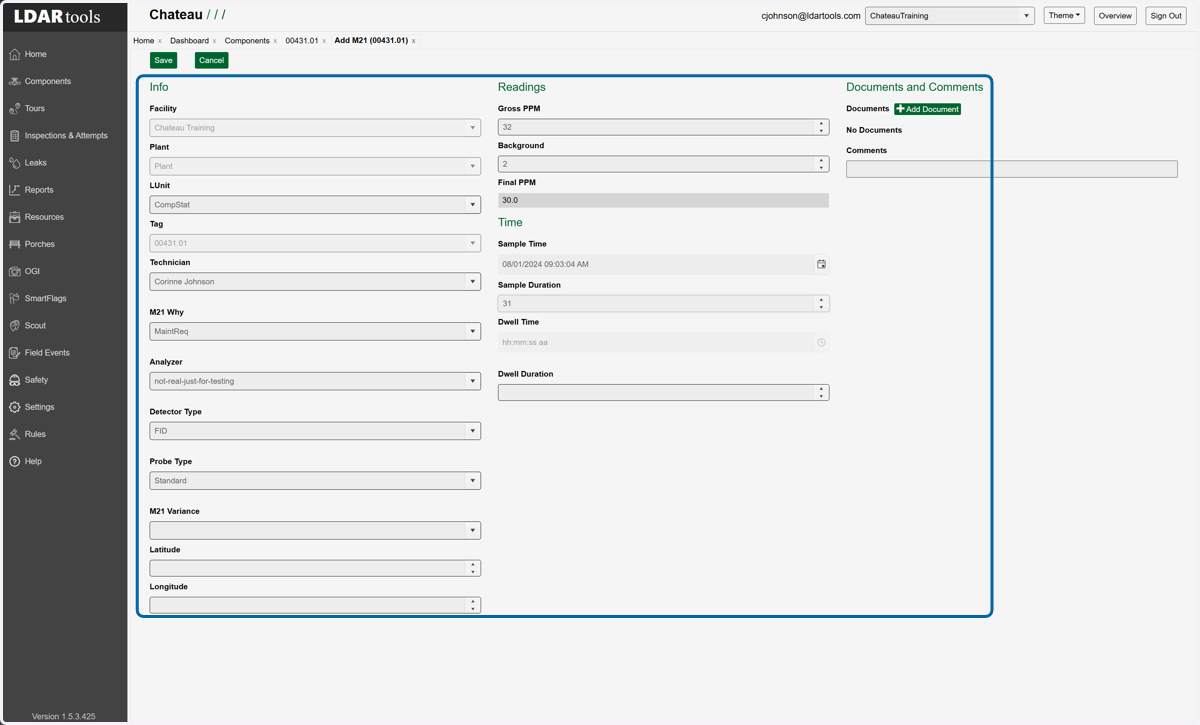
Task: Click the Safety sidebar icon
Action: coord(14,380)
